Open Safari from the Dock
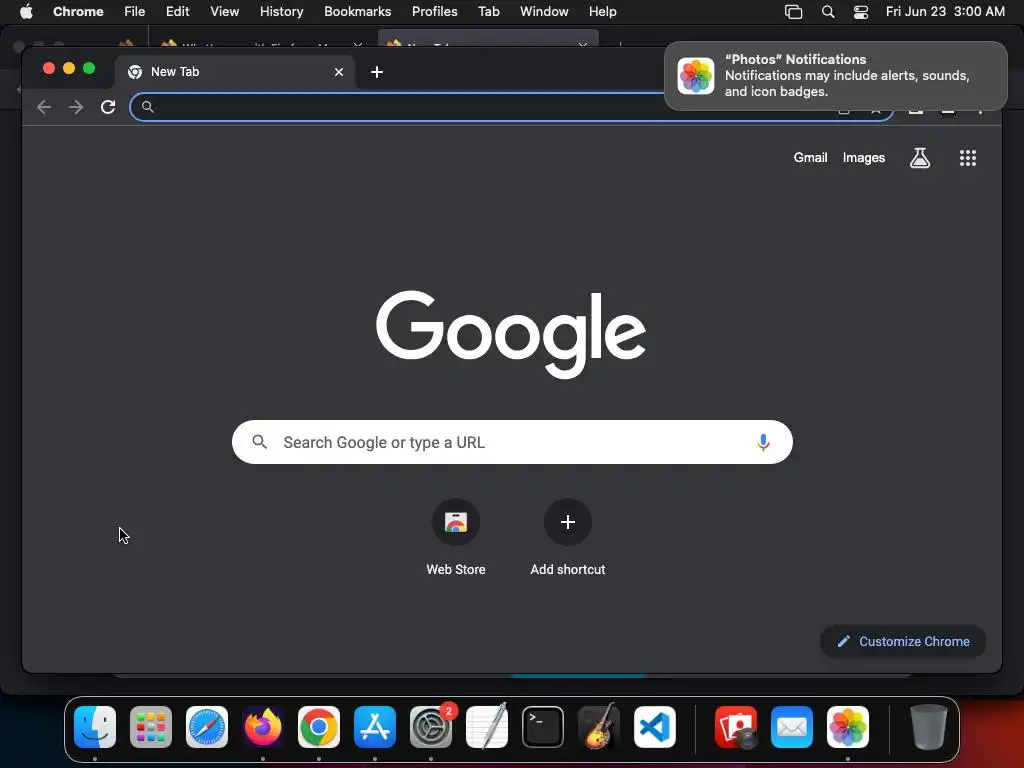Screen dimensions: 1024x768 point(207,726)
